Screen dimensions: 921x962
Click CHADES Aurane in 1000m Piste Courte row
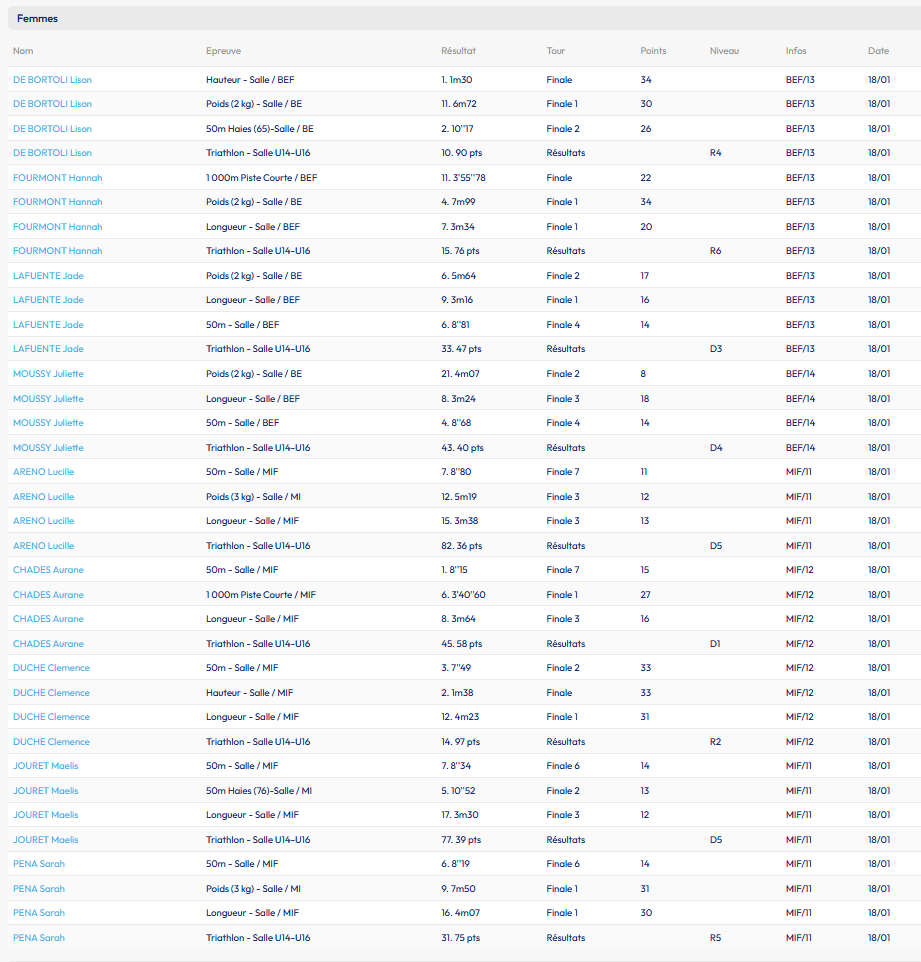pos(48,595)
